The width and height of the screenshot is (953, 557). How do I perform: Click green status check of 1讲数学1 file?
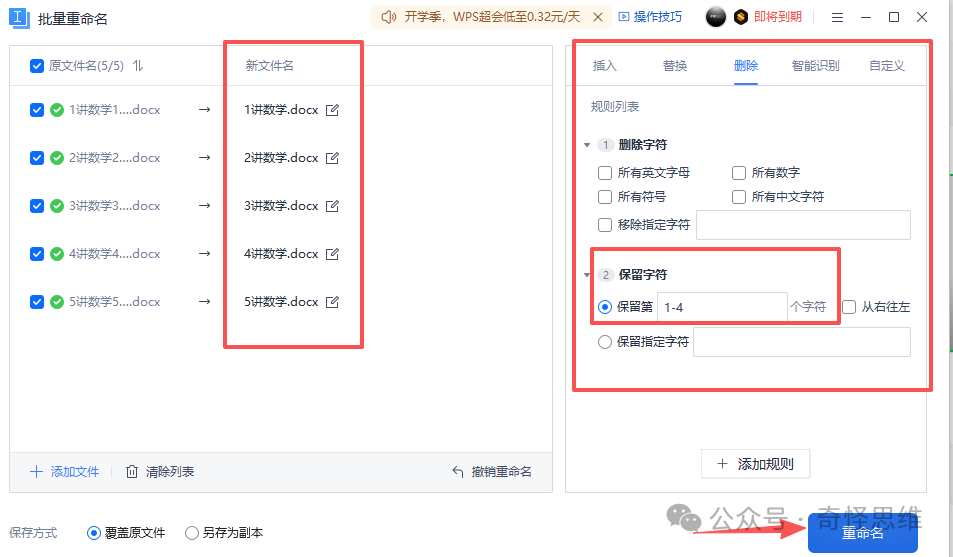pos(57,110)
